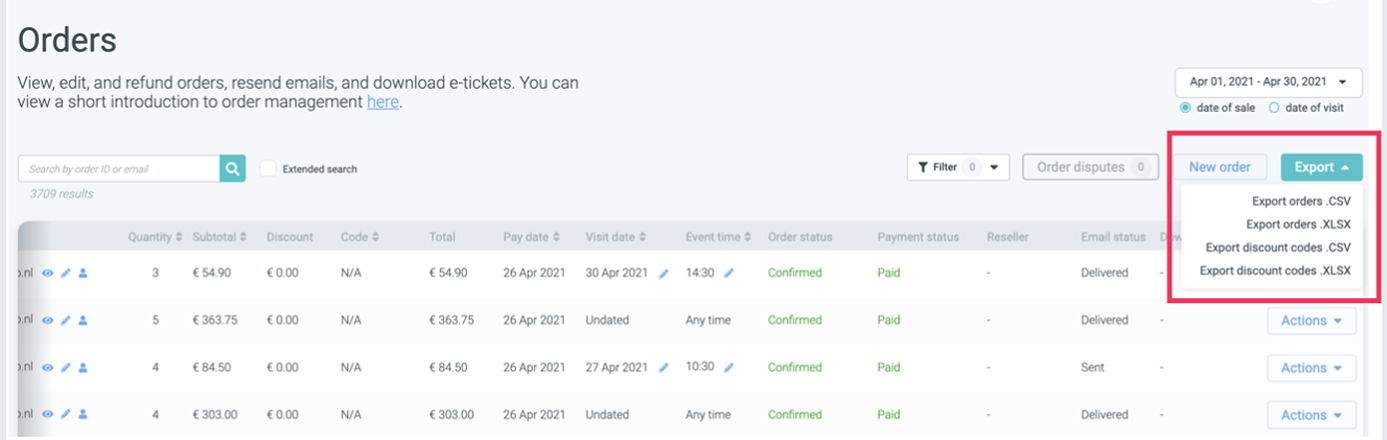Image resolution: width=1387 pixels, height=440 pixels.
Task: Choose Export orders .CSV
Action: (1301, 201)
